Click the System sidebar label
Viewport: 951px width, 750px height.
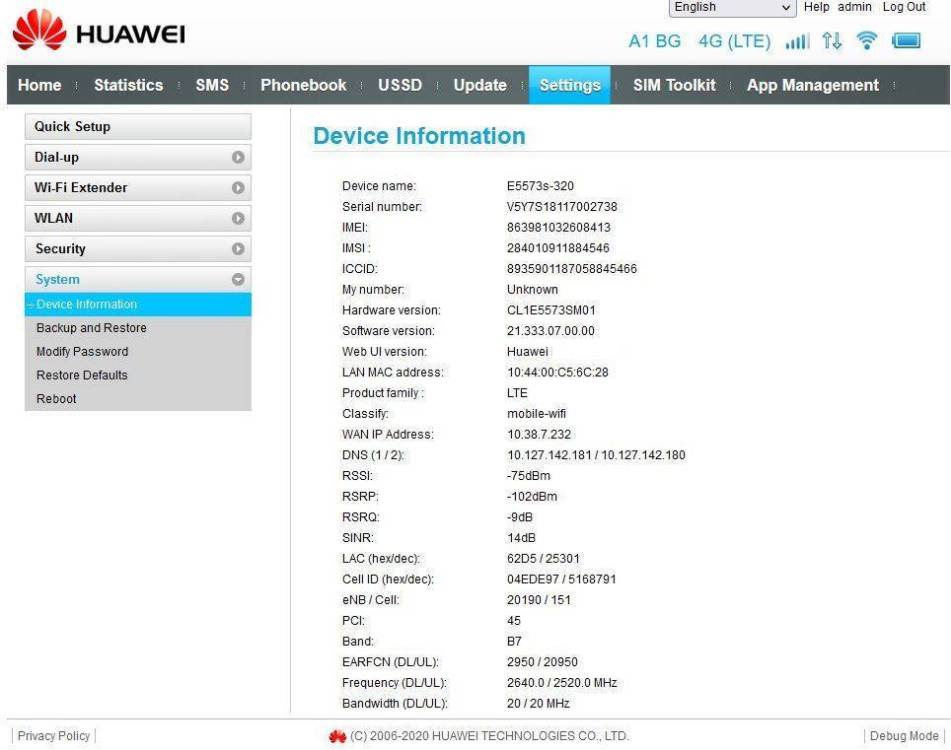[x=57, y=280]
